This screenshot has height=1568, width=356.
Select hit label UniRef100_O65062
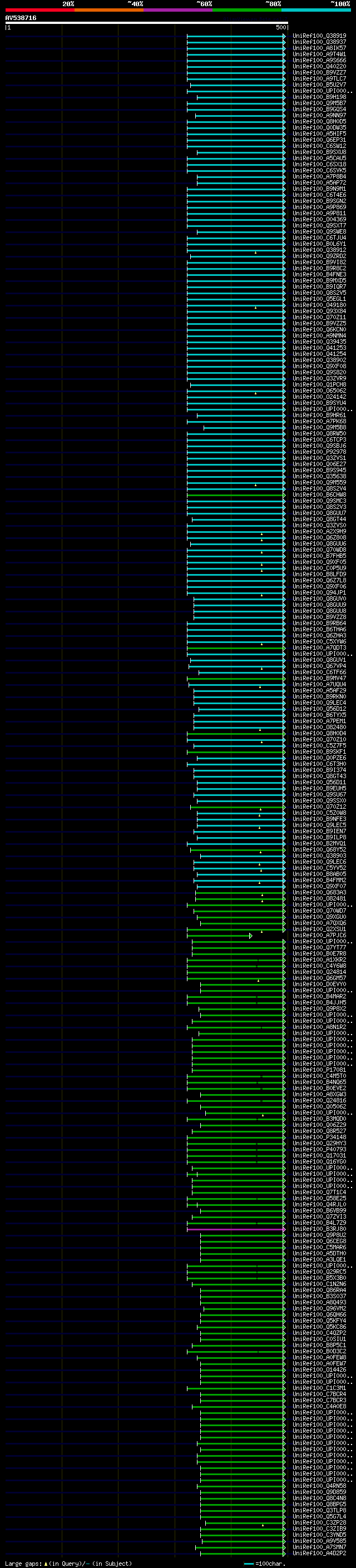[319, 391]
